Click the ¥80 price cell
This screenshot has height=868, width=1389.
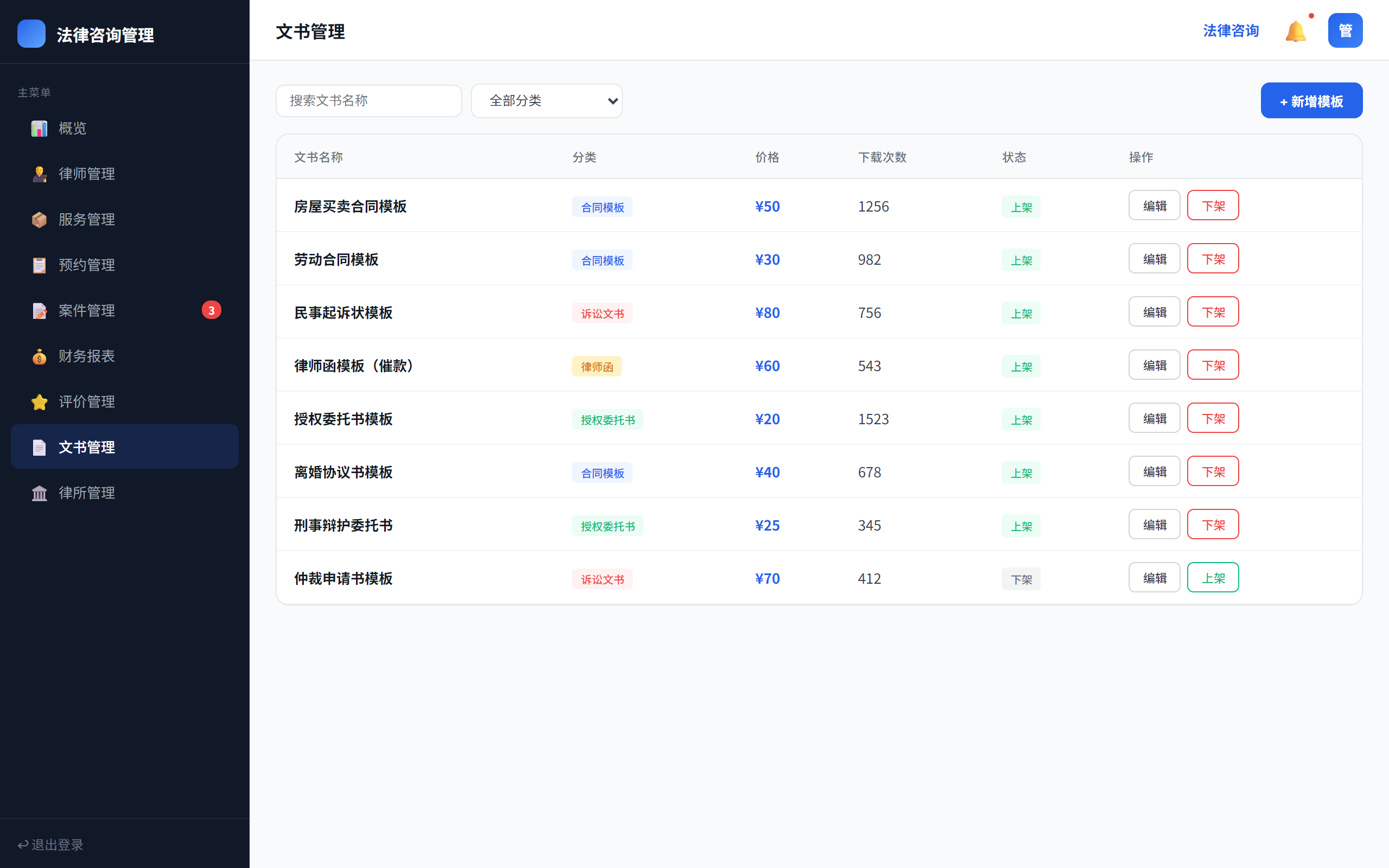(767, 313)
